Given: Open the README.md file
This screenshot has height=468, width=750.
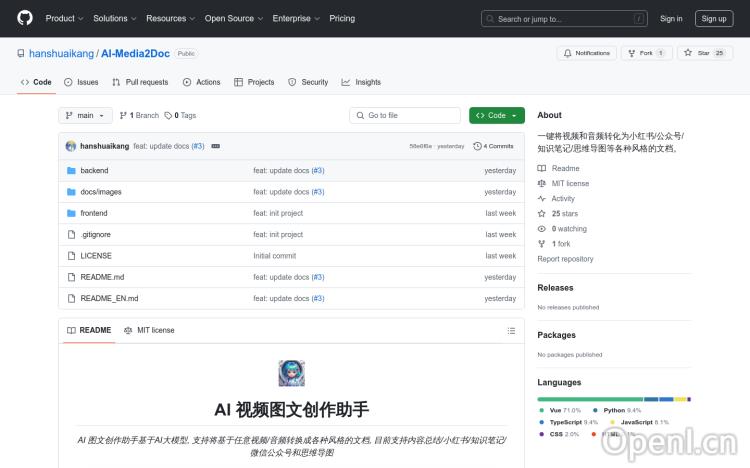Looking at the screenshot, I should [102, 277].
